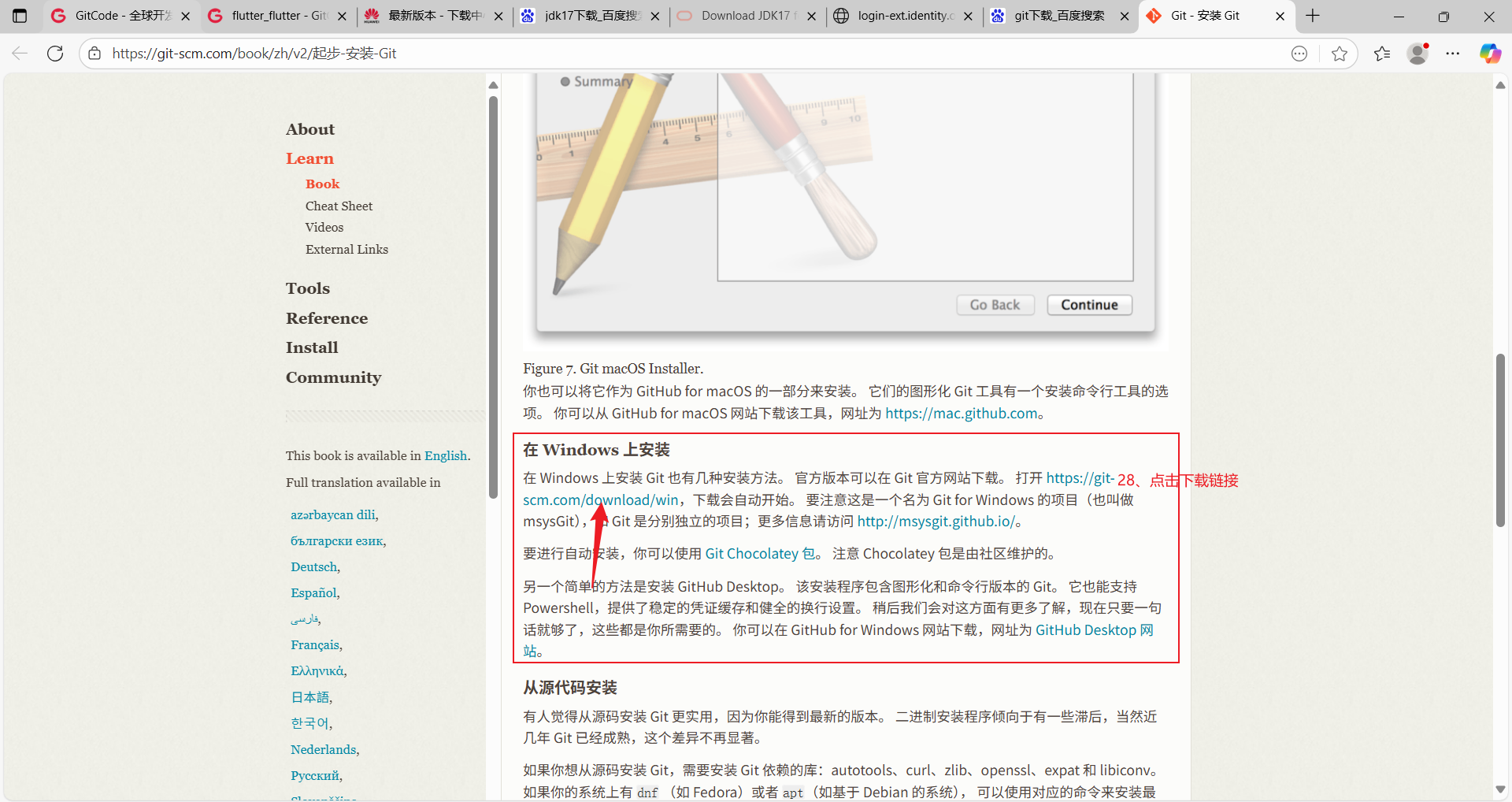Close the Git - 安装 Git tab
1512x802 pixels.
[1280, 16]
